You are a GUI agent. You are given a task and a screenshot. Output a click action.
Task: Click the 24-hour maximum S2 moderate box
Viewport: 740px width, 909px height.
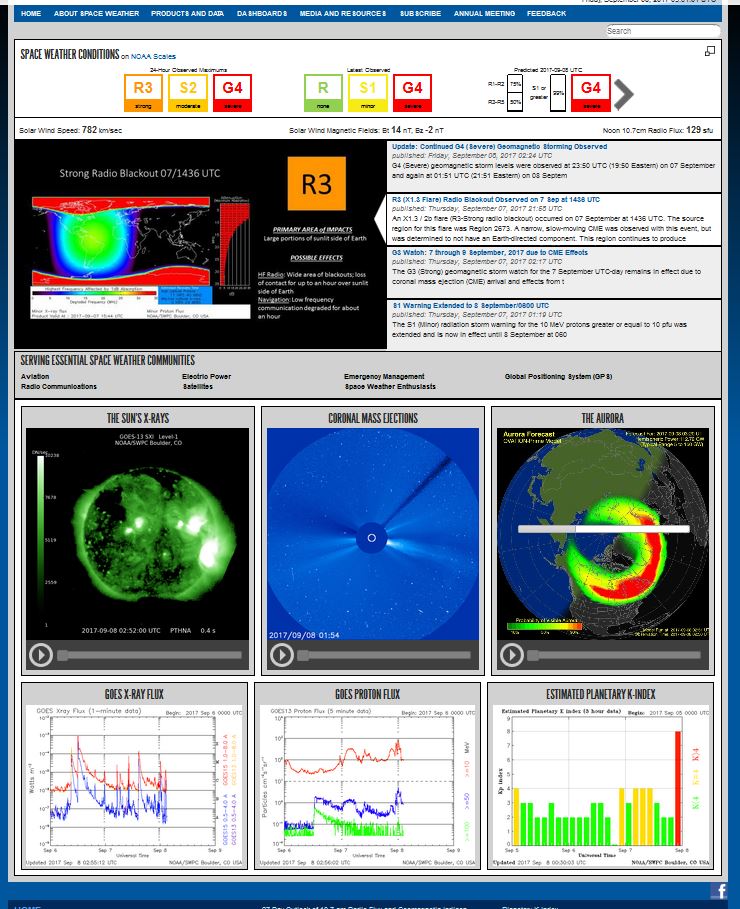(188, 92)
